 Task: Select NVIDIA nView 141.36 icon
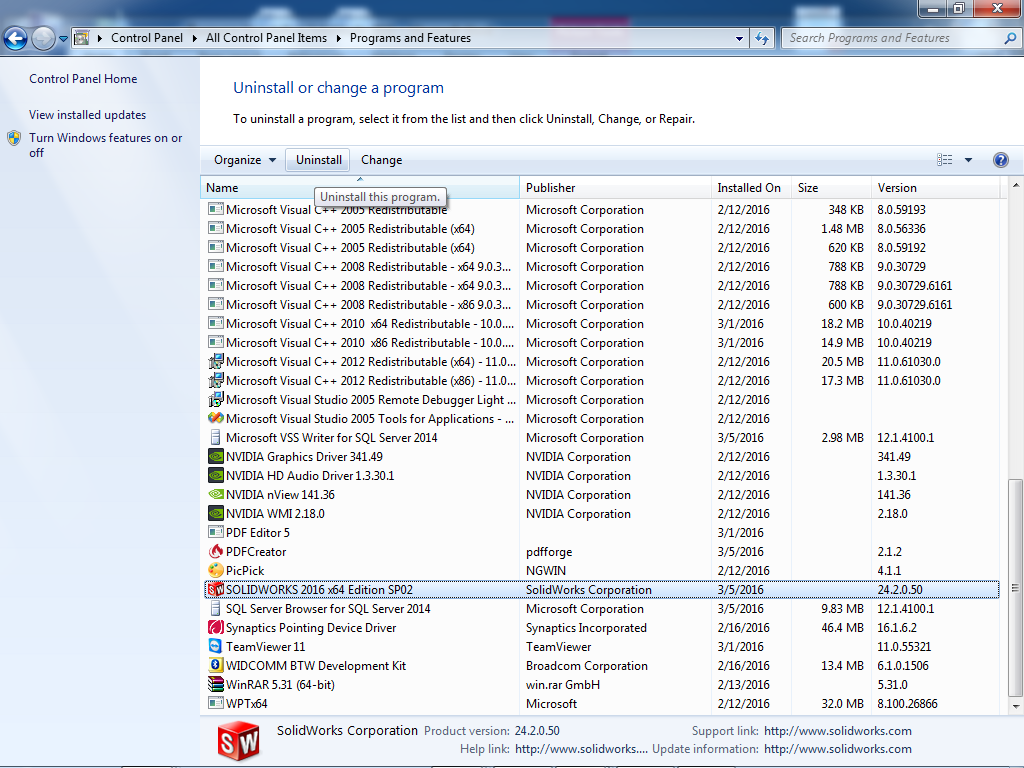coord(216,494)
